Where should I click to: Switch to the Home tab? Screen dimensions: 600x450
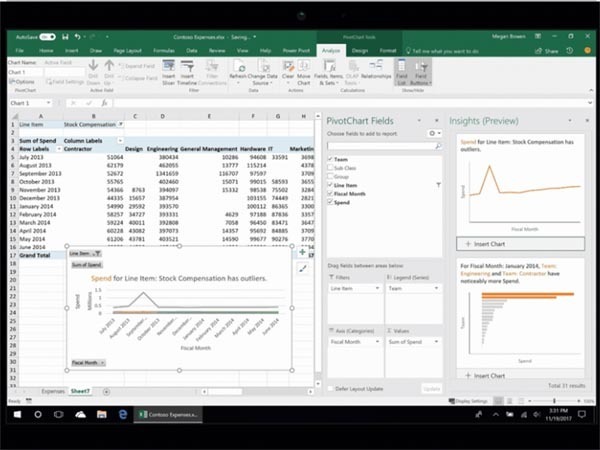pyautogui.click(x=46, y=51)
